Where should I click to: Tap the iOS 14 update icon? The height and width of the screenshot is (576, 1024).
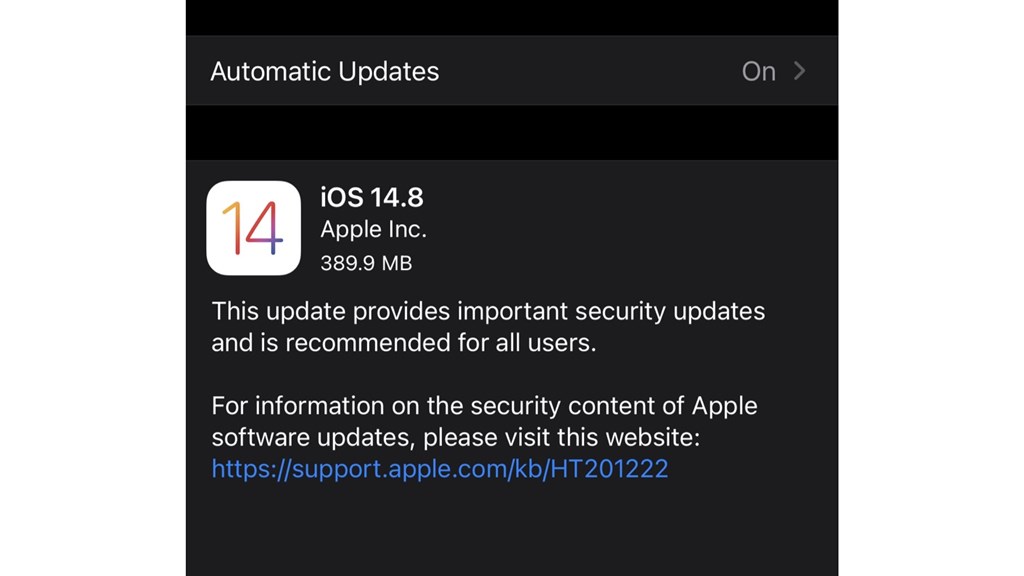coord(253,228)
